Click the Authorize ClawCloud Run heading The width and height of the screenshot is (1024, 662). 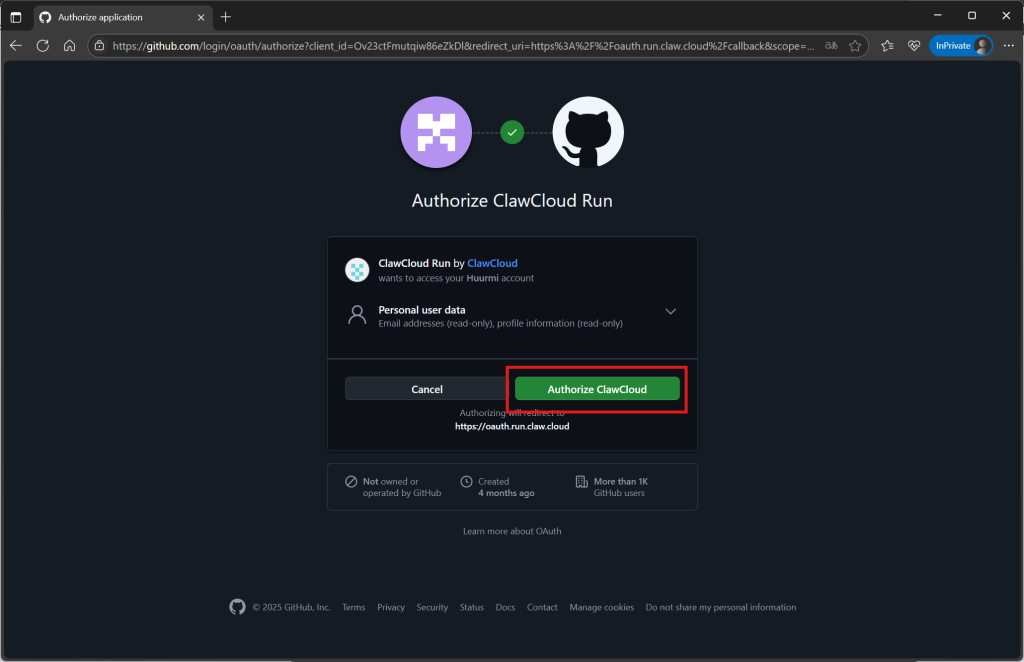512,200
